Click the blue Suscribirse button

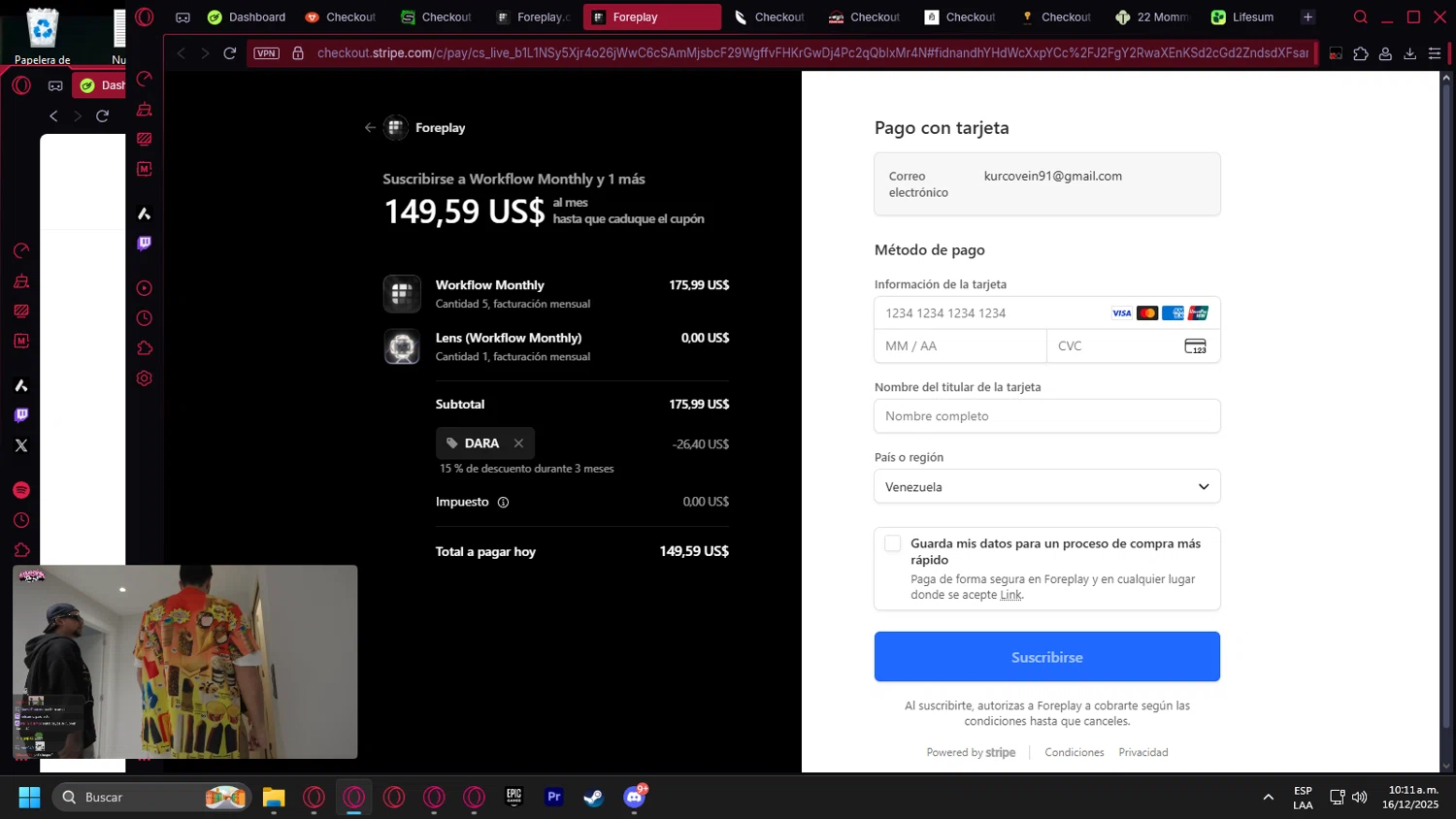click(x=1047, y=657)
